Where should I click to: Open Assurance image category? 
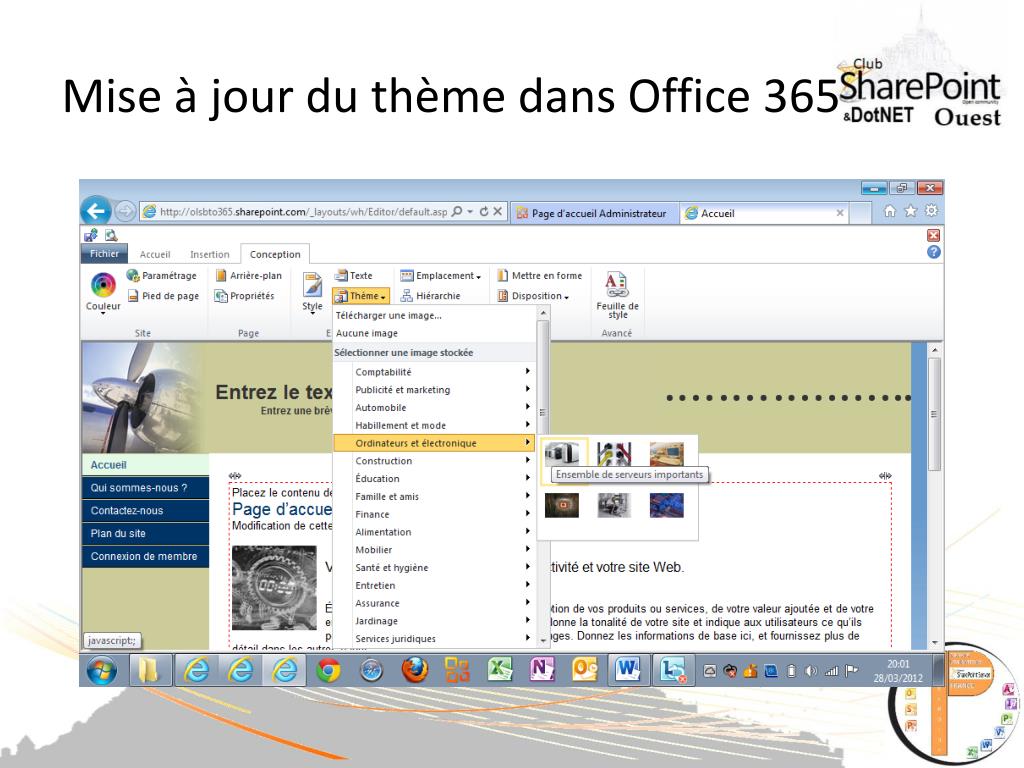[x=434, y=603]
